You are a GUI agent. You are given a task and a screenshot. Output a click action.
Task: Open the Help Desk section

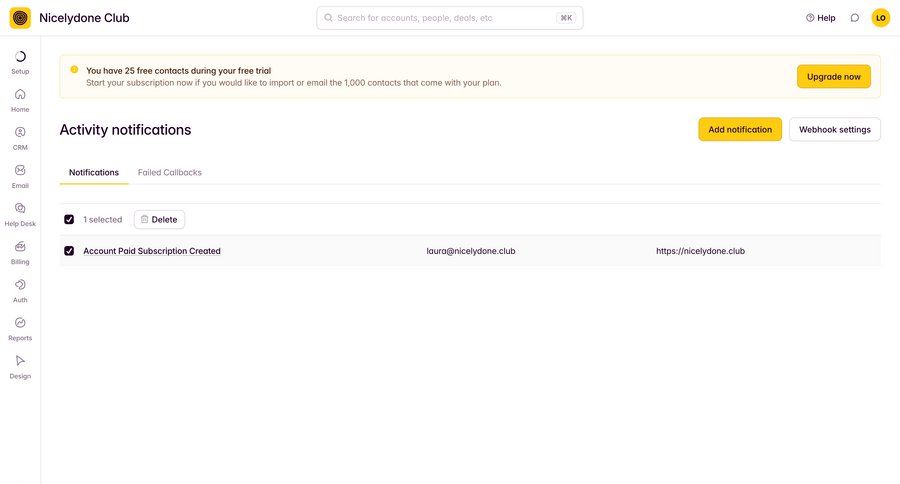(x=20, y=215)
